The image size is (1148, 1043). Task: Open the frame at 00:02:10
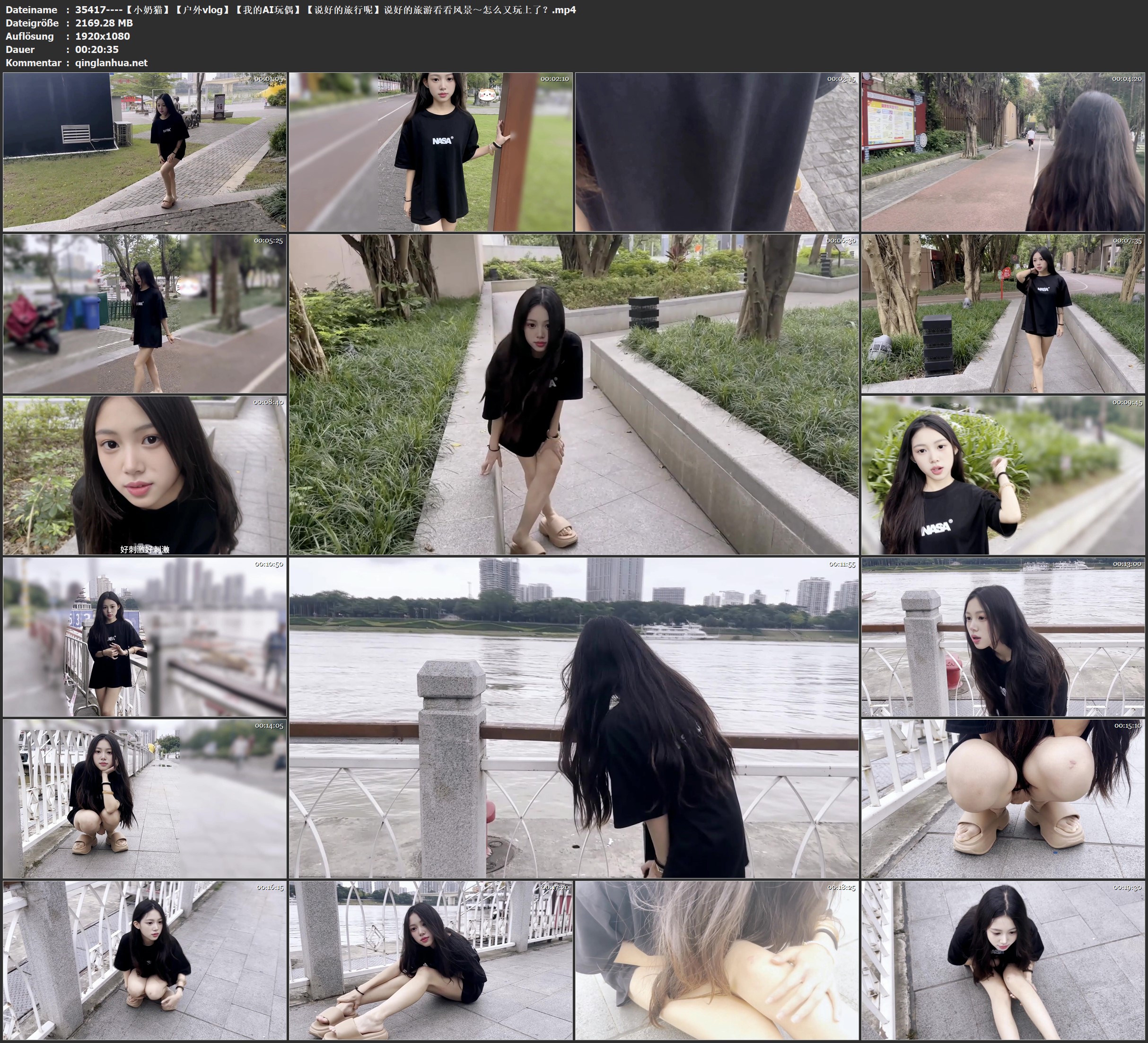[x=430, y=151]
